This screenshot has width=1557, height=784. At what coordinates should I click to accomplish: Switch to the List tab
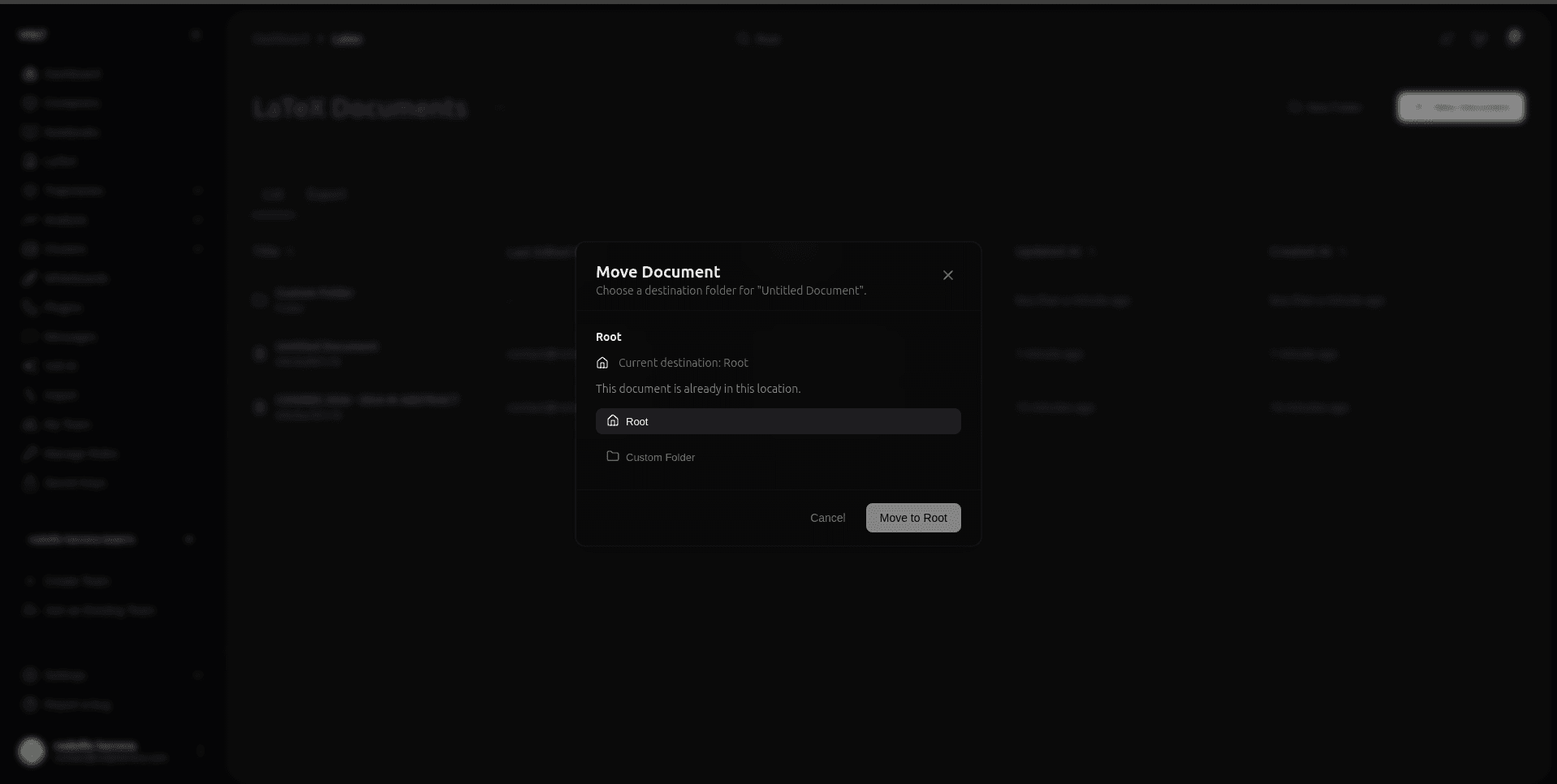(x=273, y=195)
